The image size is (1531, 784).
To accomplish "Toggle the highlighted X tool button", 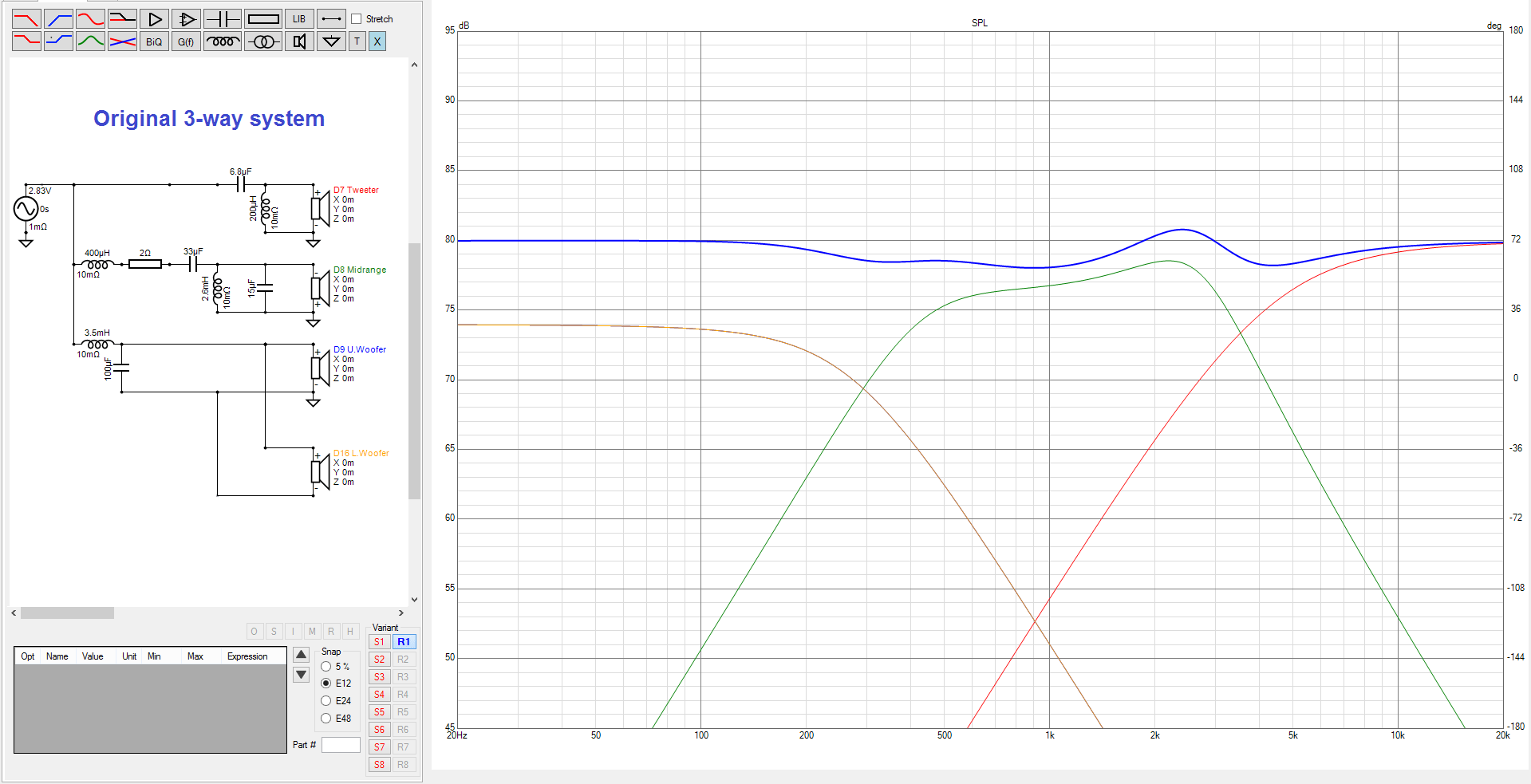I will 377,41.
